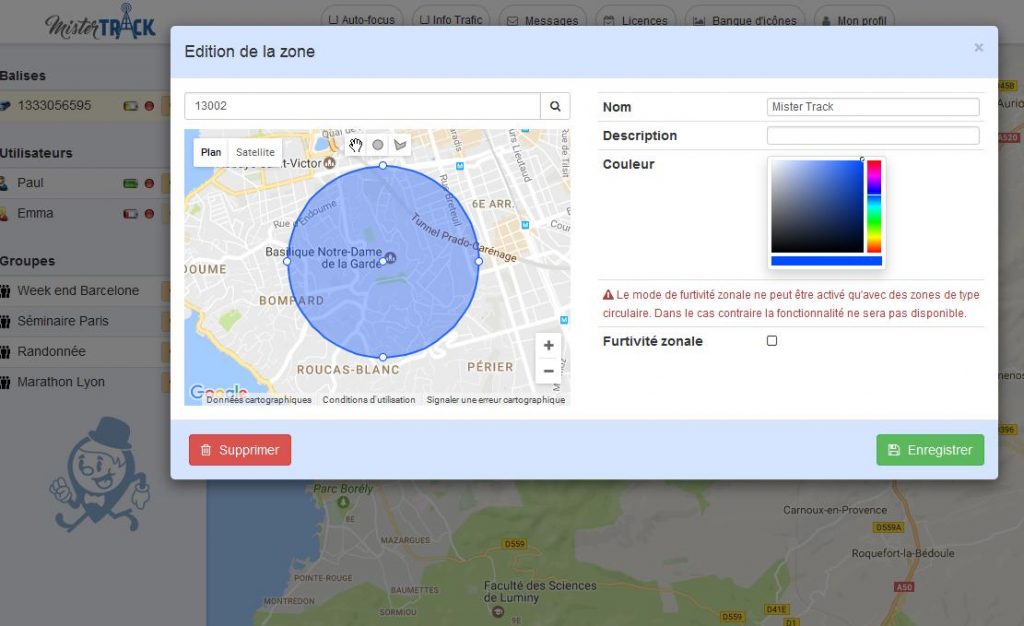Select user Emma in Utilisateurs

(35, 213)
